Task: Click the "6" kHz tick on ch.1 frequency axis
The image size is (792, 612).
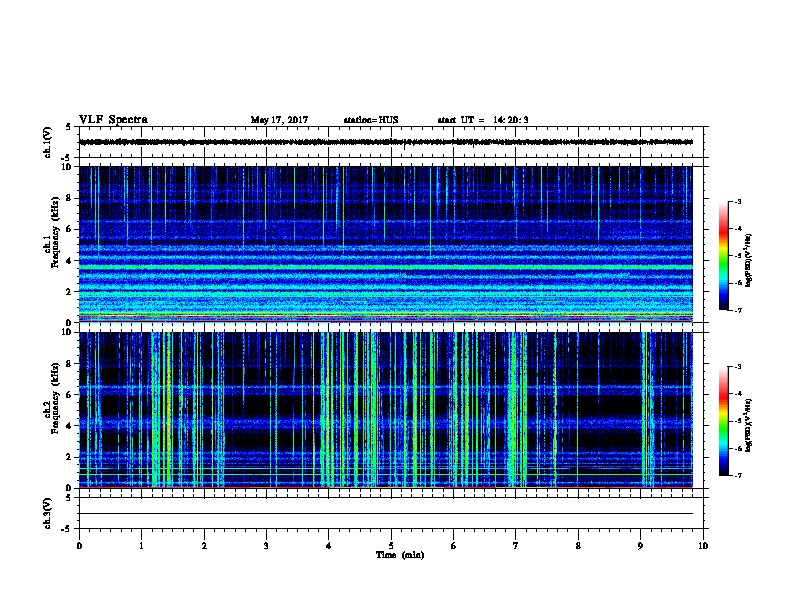Action: click(71, 229)
